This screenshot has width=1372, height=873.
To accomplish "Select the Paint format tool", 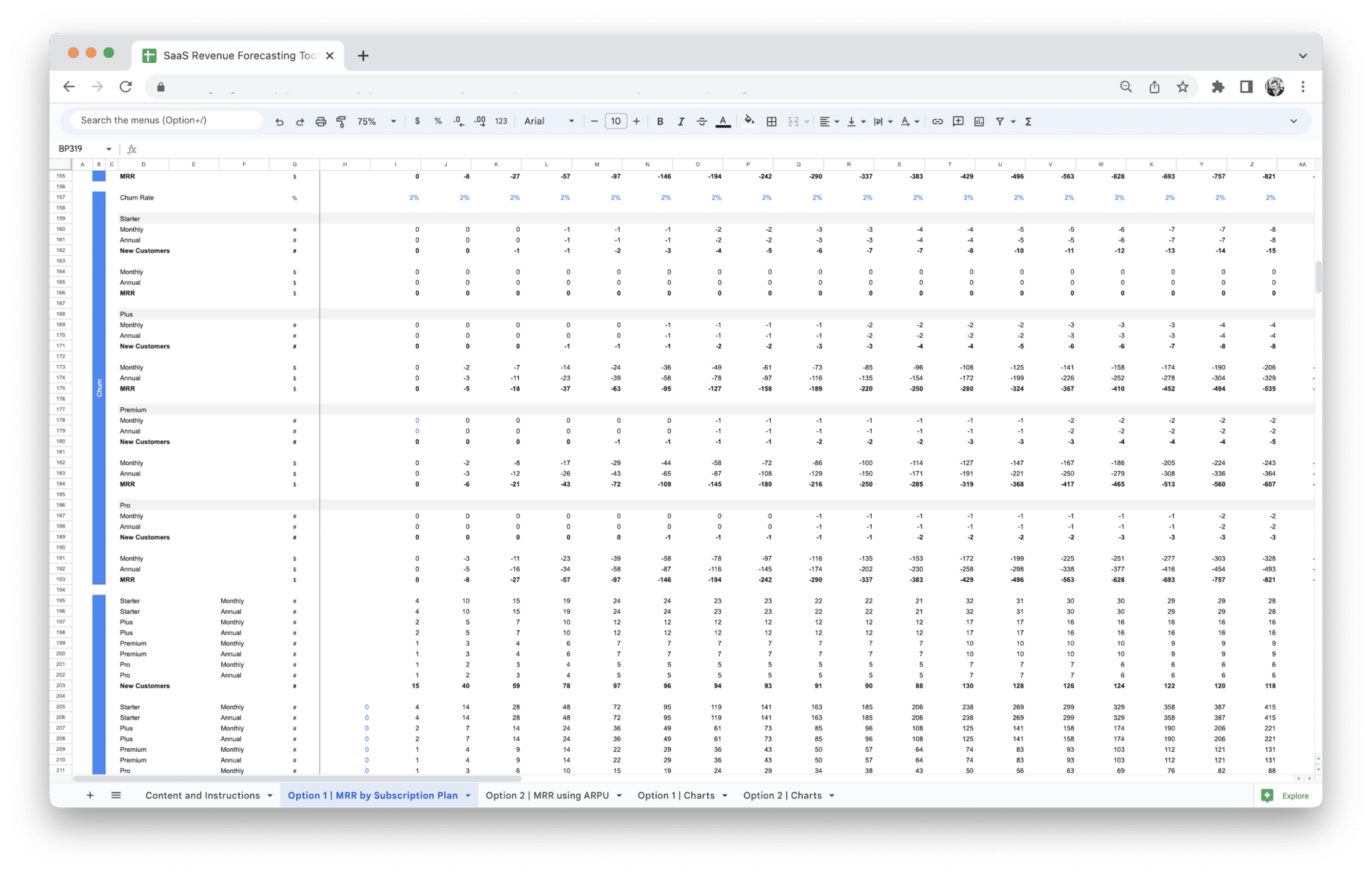I will [x=342, y=121].
